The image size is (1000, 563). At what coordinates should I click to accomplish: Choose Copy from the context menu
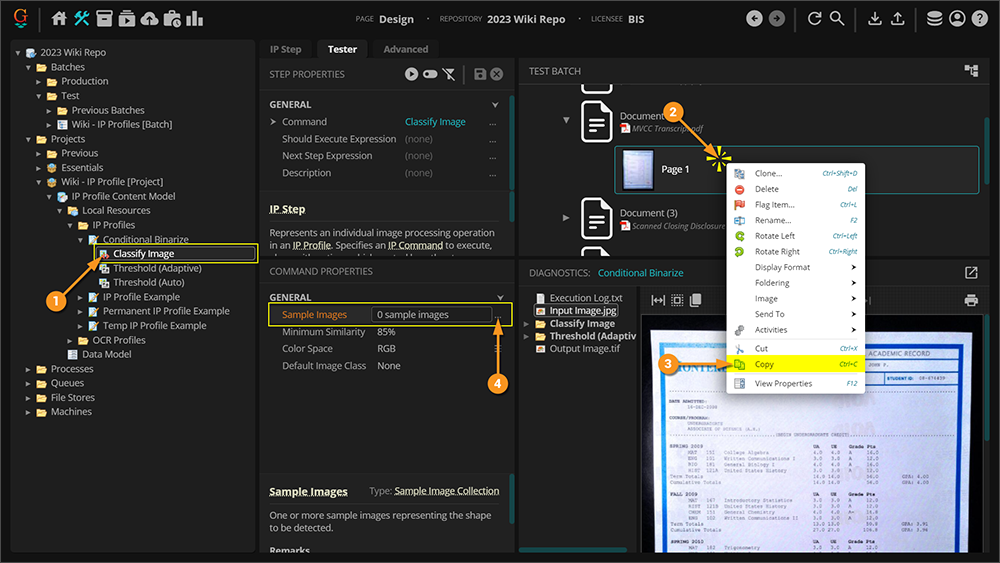pos(765,364)
